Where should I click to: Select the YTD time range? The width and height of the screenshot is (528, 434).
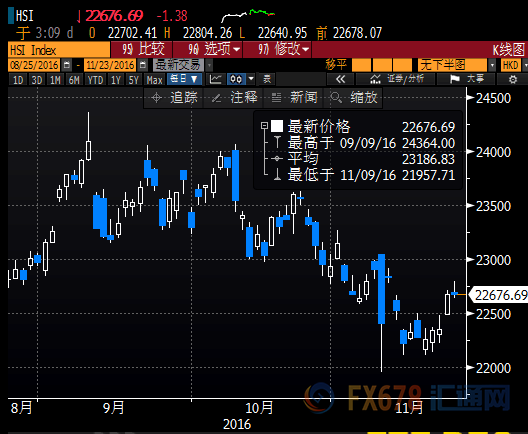pos(95,80)
